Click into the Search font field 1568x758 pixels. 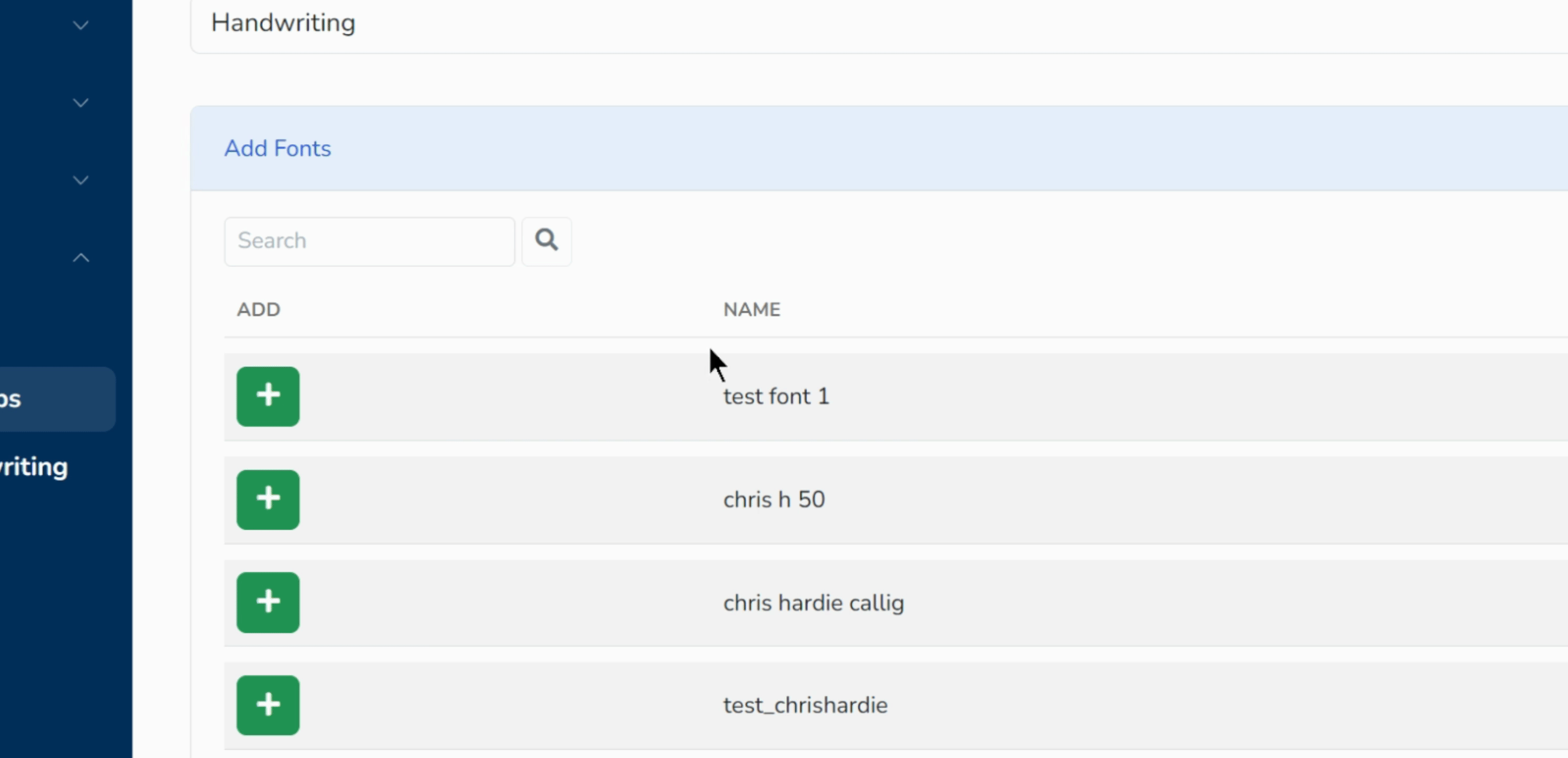point(369,241)
